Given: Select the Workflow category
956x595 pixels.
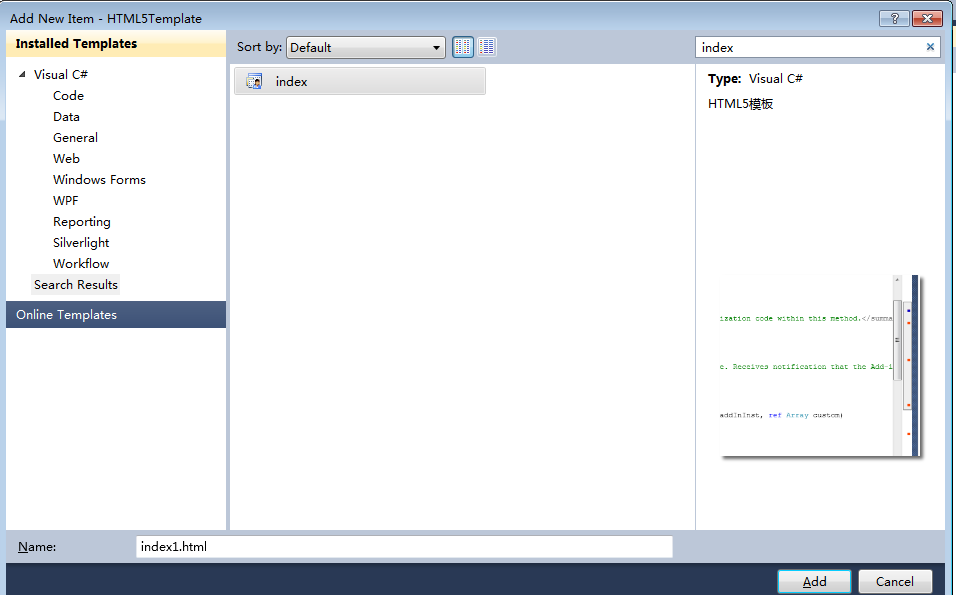Looking at the screenshot, I should click(x=81, y=264).
